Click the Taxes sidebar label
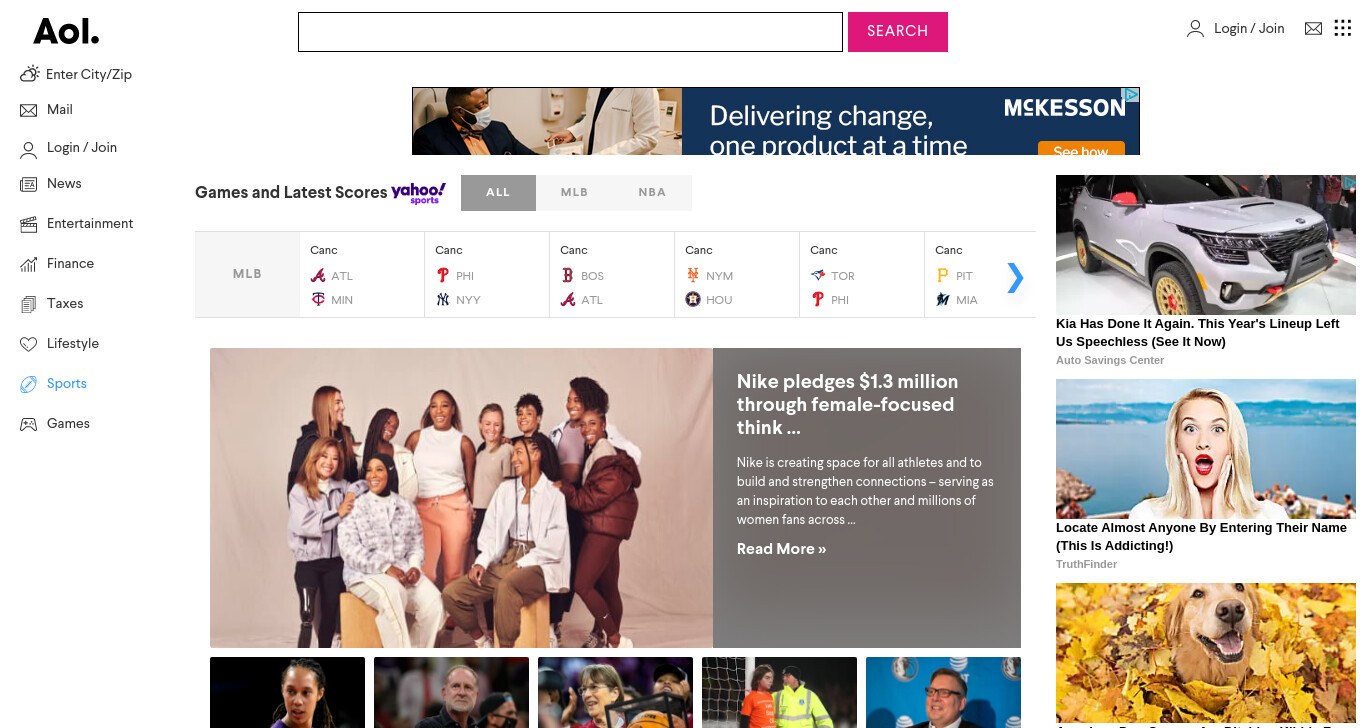The width and height of the screenshot is (1366, 728). [x=65, y=304]
